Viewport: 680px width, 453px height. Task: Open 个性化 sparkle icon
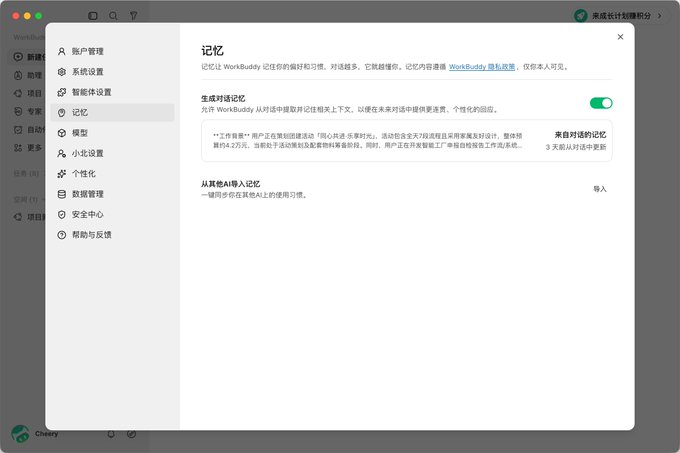[62, 173]
